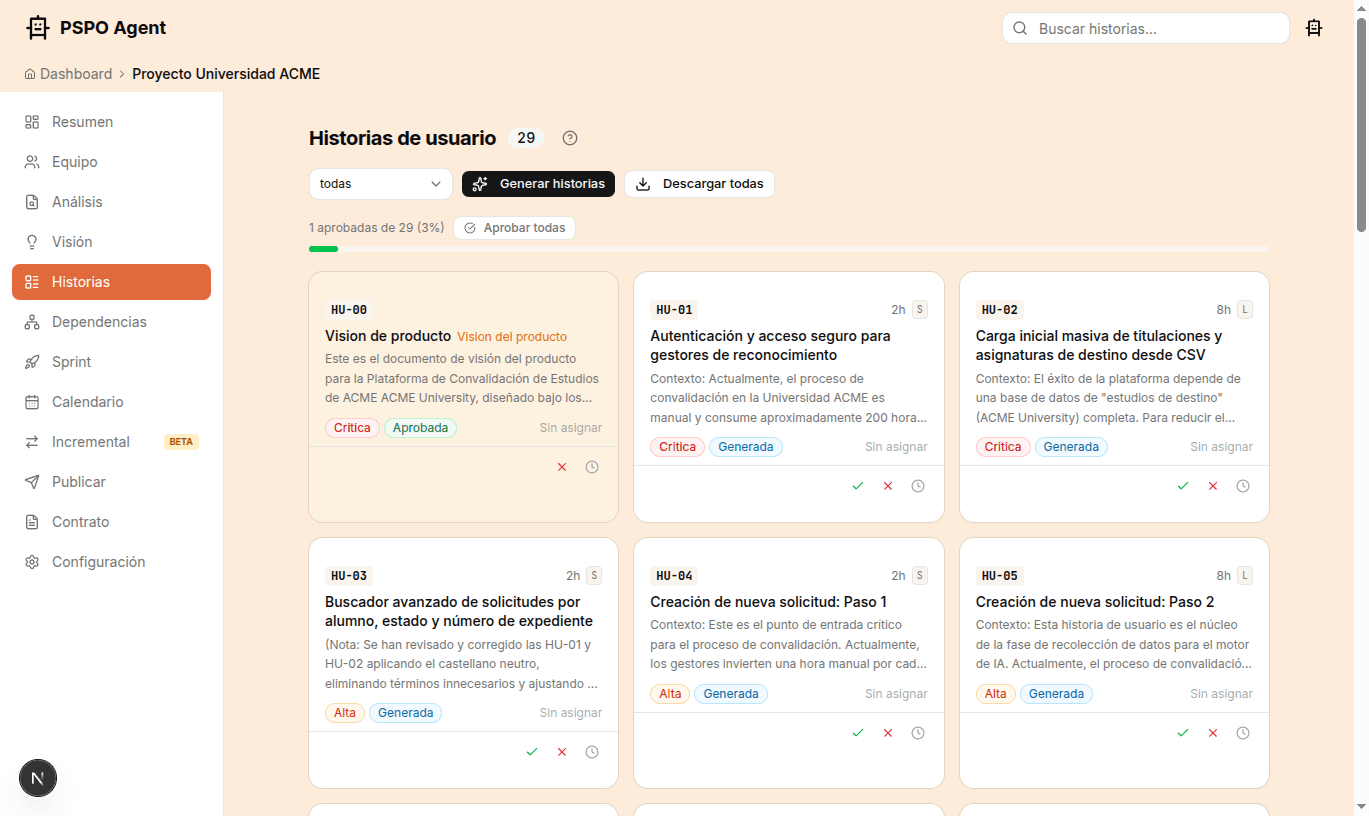Click the robot icon beside the search bar

1314,27
